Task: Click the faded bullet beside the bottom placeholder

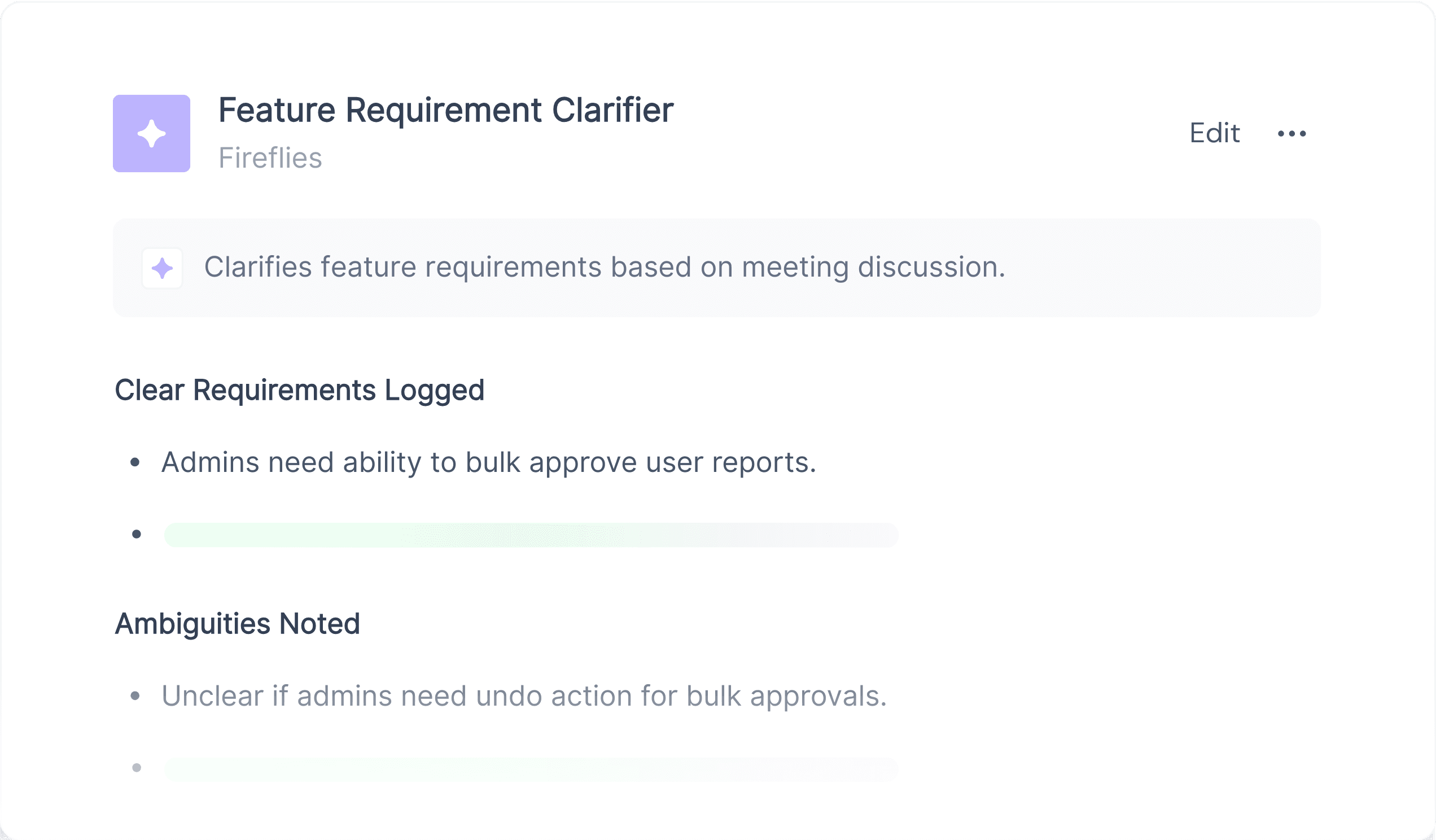Action: coord(136,768)
